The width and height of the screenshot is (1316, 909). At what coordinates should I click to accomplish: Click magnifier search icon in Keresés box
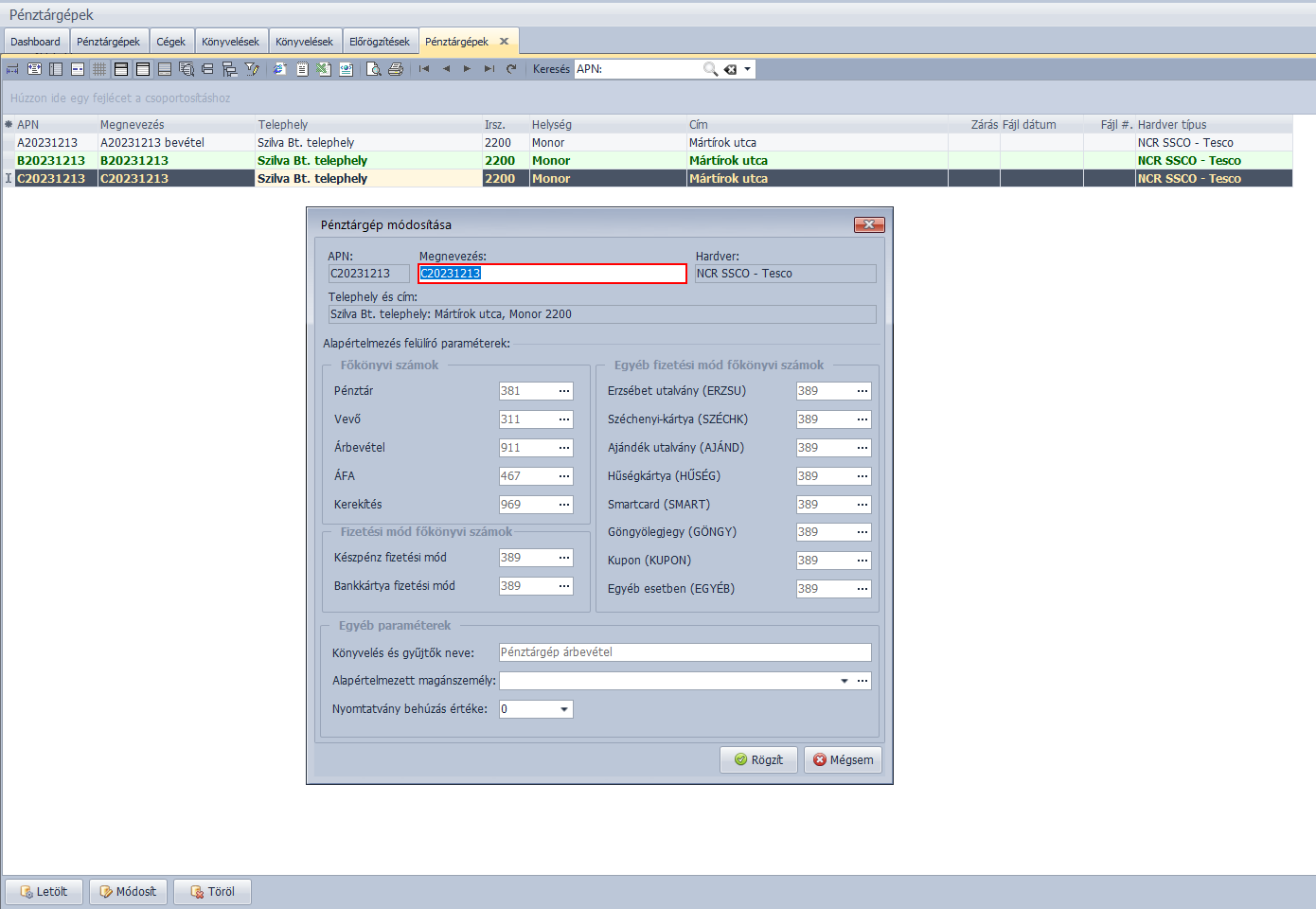pos(710,69)
